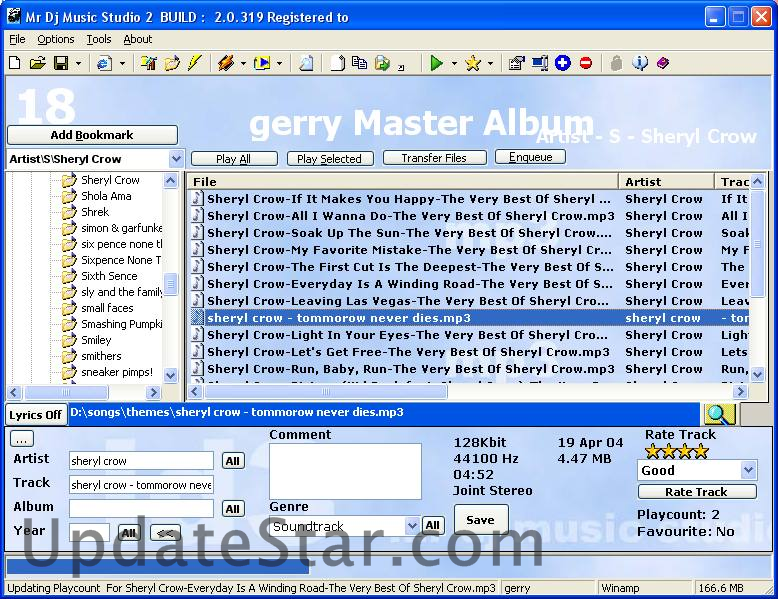Viewport: 778px width, 599px height.
Task: Sort by the Artist column header
Action: pos(666,182)
